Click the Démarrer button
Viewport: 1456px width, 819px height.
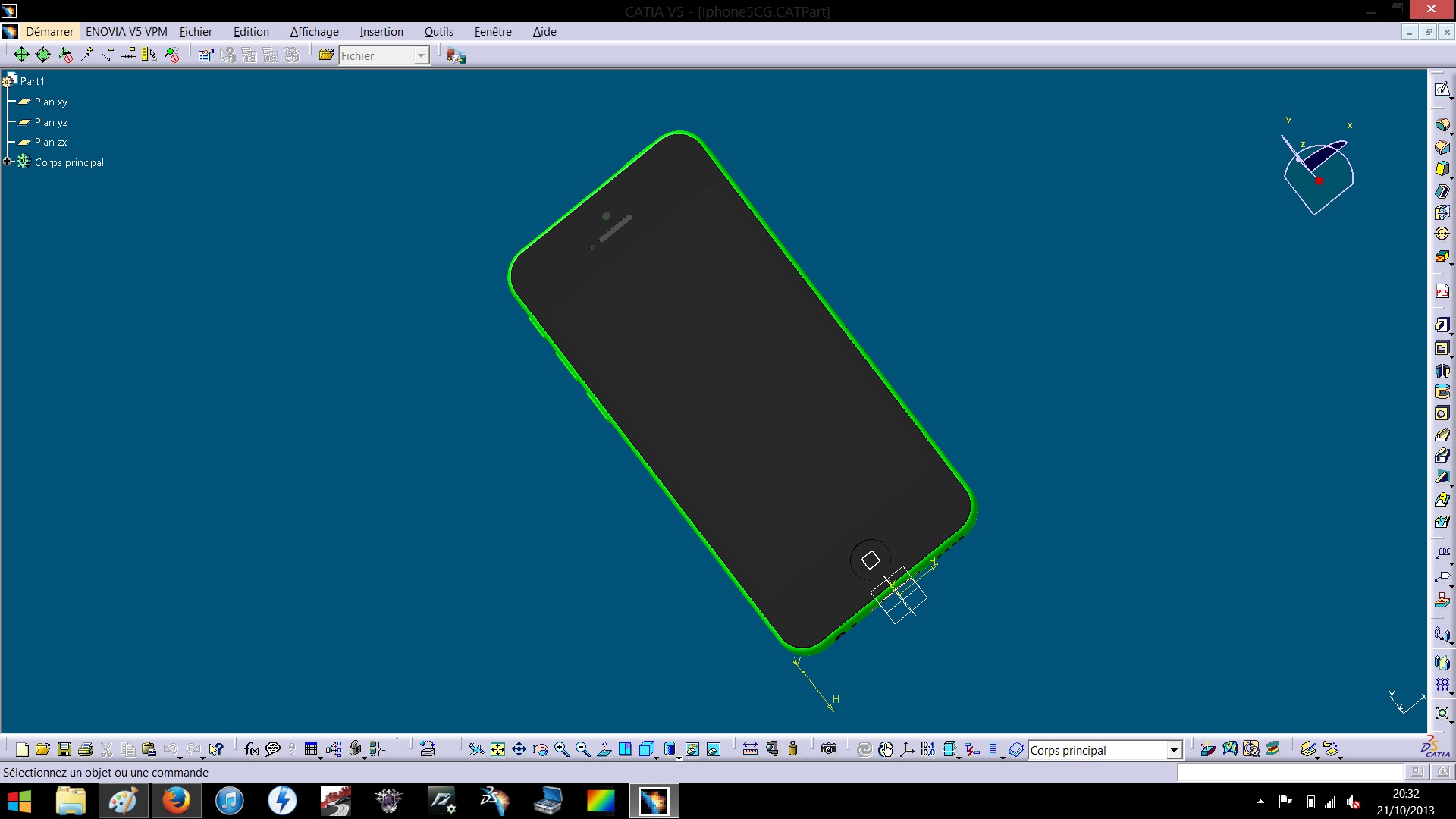[49, 32]
